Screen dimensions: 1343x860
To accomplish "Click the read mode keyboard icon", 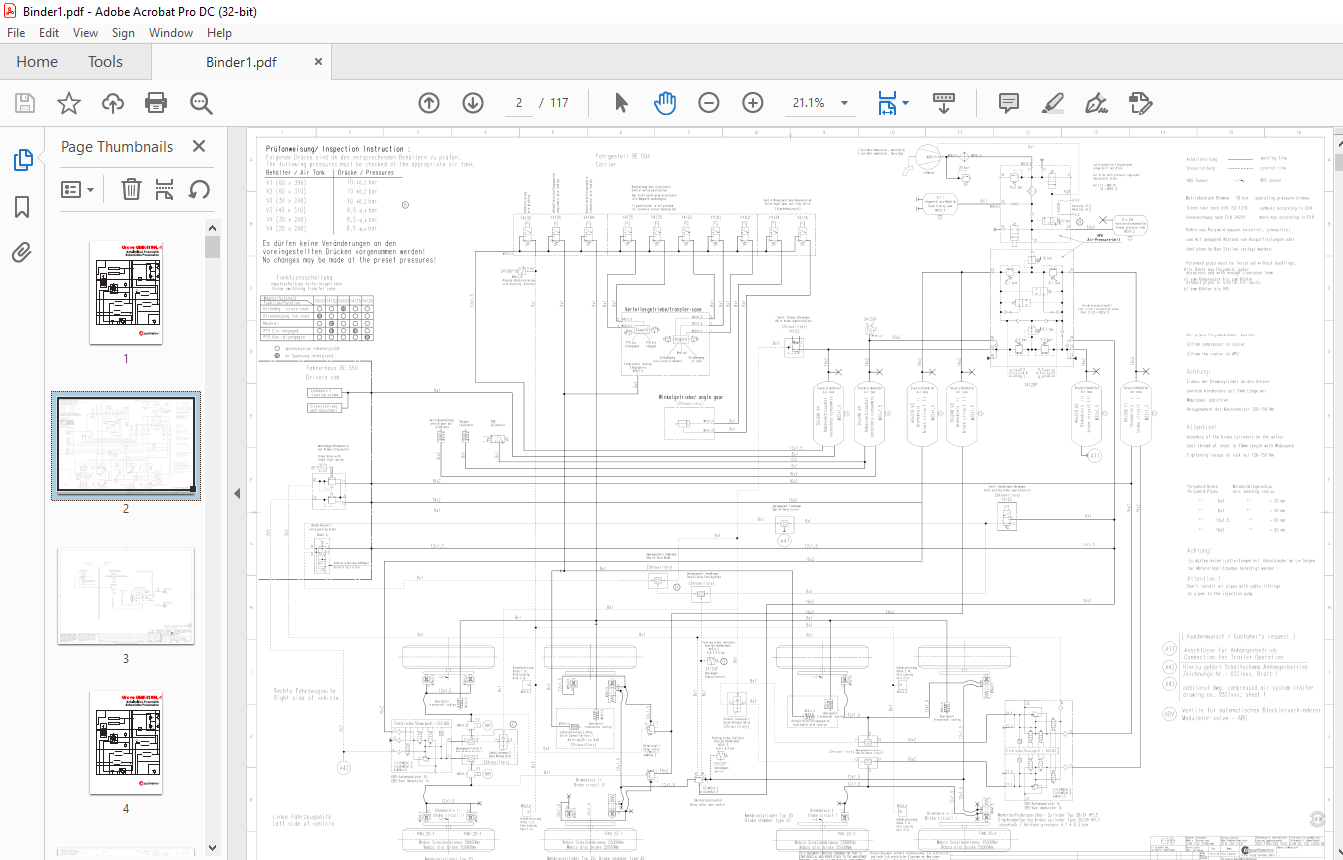I will click(944, 103).
